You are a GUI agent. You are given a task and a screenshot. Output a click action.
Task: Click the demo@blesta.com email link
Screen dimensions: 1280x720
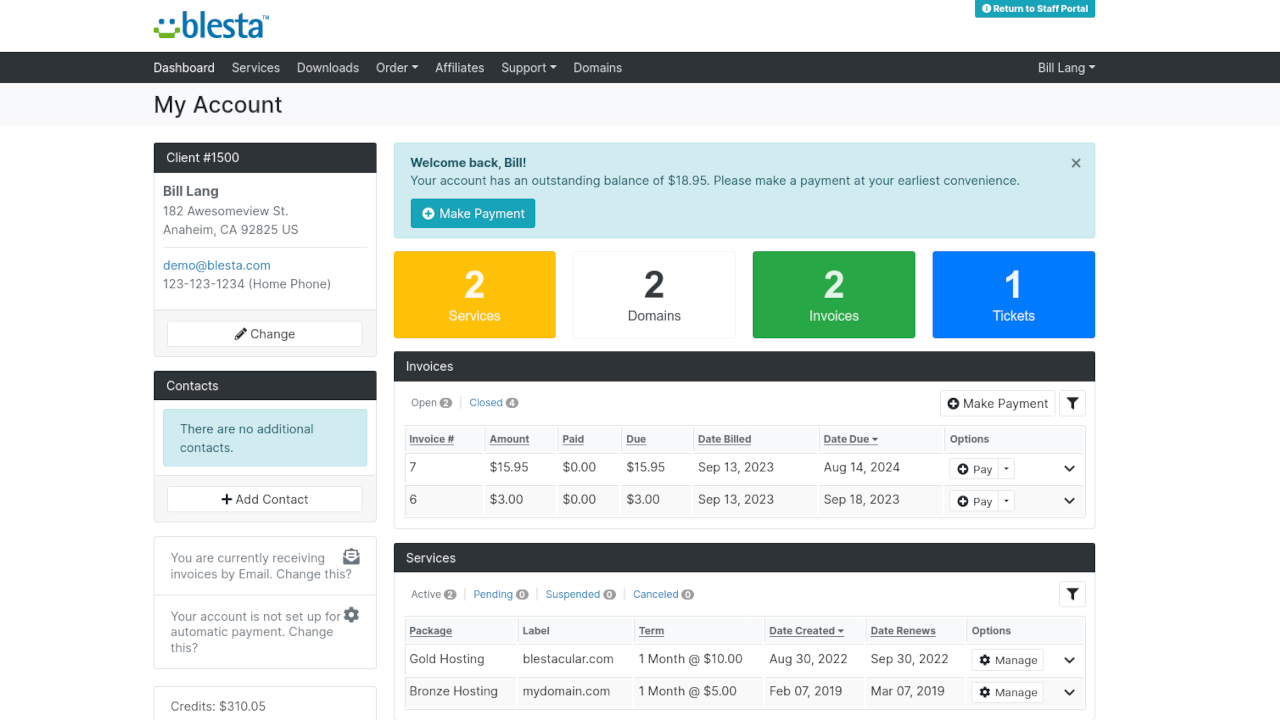coord(217,266)
